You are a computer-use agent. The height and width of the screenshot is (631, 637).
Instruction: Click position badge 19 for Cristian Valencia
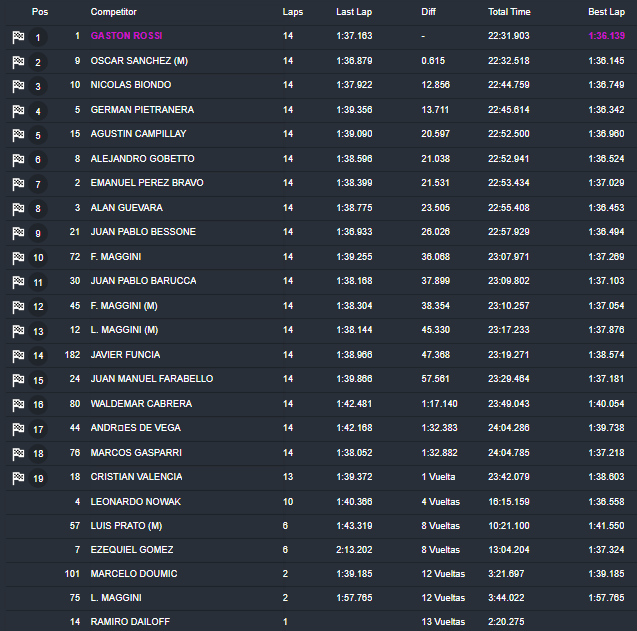click(x=38, y=478)
